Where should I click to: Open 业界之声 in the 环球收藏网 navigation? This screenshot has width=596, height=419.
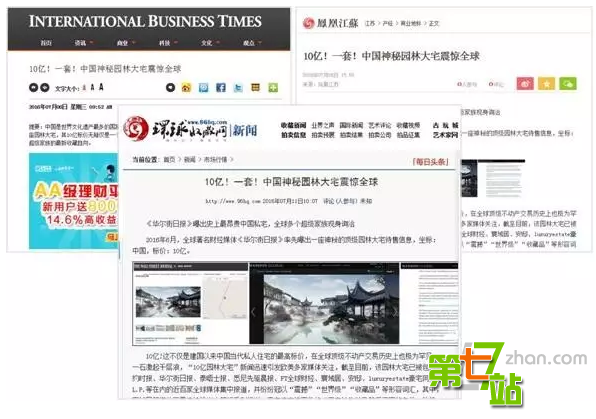pos(323,125)
